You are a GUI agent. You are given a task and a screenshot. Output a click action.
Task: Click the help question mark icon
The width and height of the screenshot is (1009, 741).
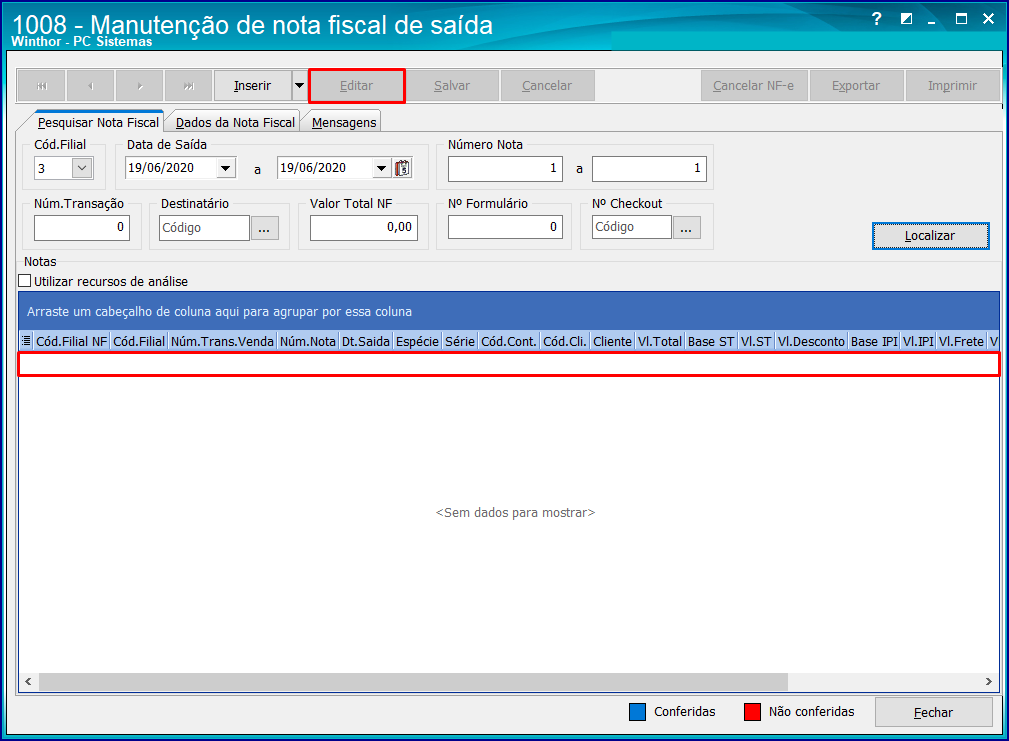coord(876,18)
